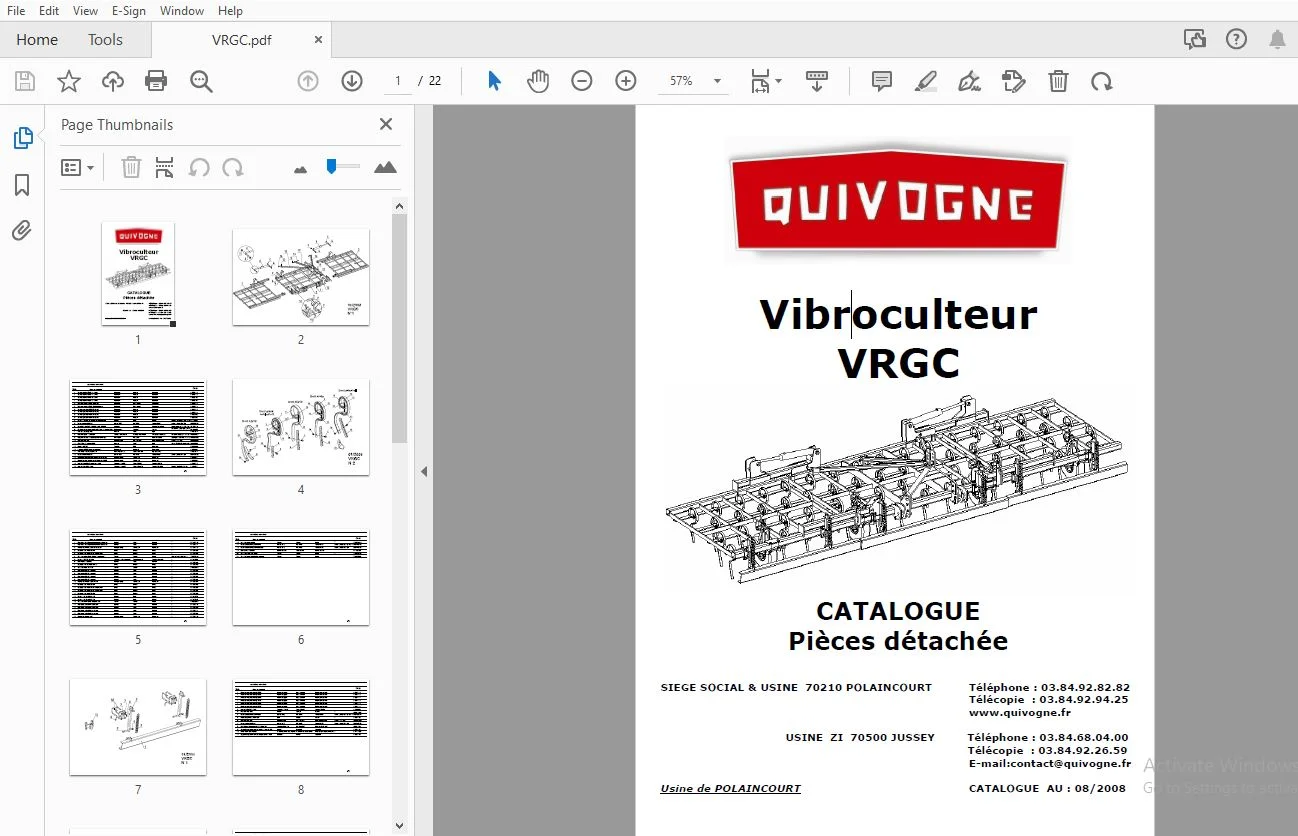Viewport: 1298px width, 836px height.
Task: Expand the zoom percentage dropdown
Action: 717,81
